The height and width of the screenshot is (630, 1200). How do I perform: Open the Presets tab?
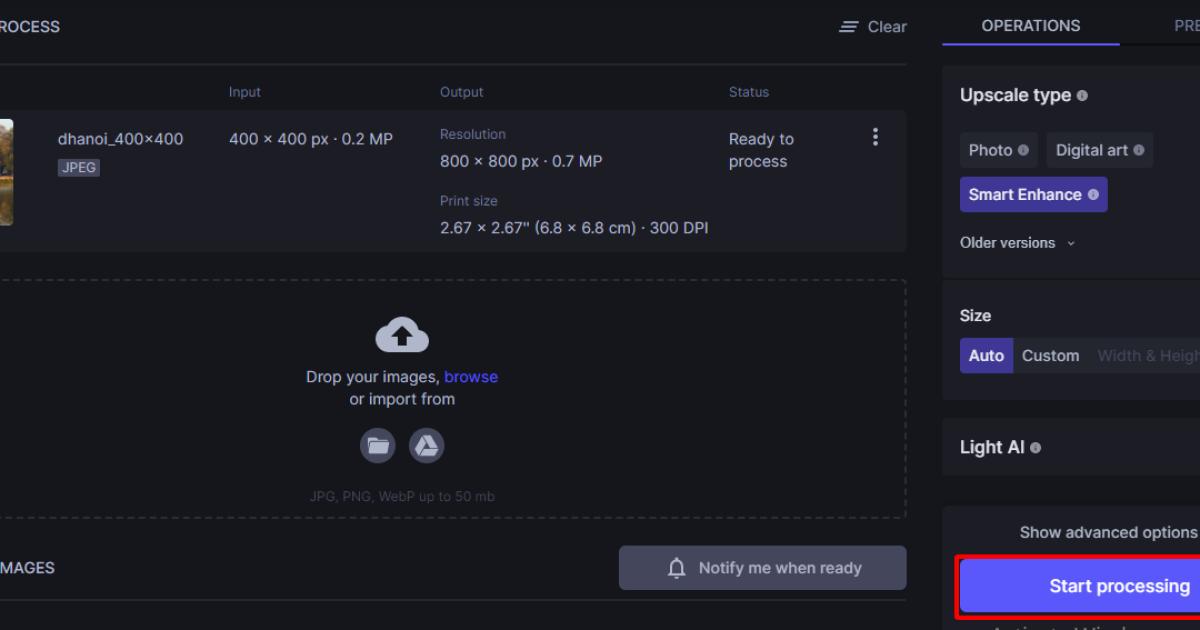tap(1192, 25)
